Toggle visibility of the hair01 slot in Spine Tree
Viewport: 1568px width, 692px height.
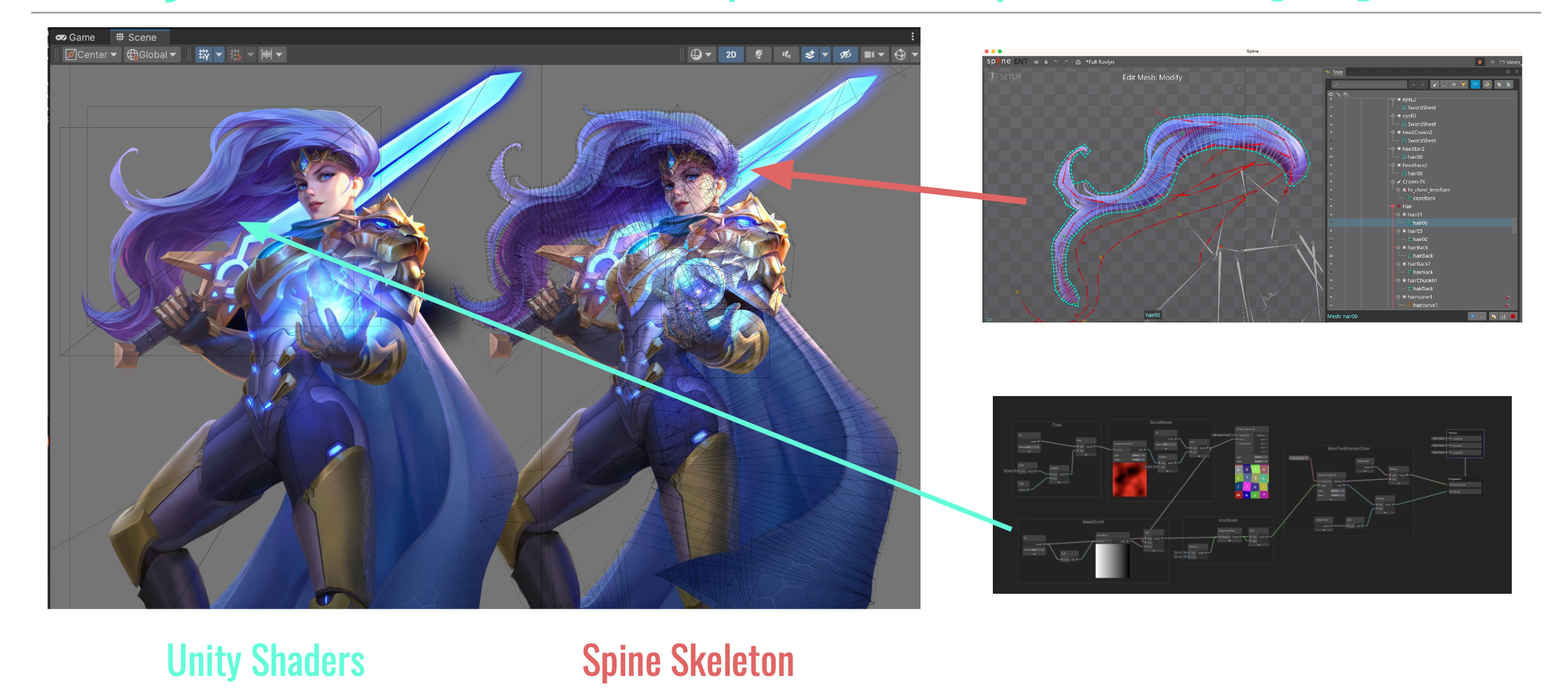pyautogui.click(x=1331, y=214)
